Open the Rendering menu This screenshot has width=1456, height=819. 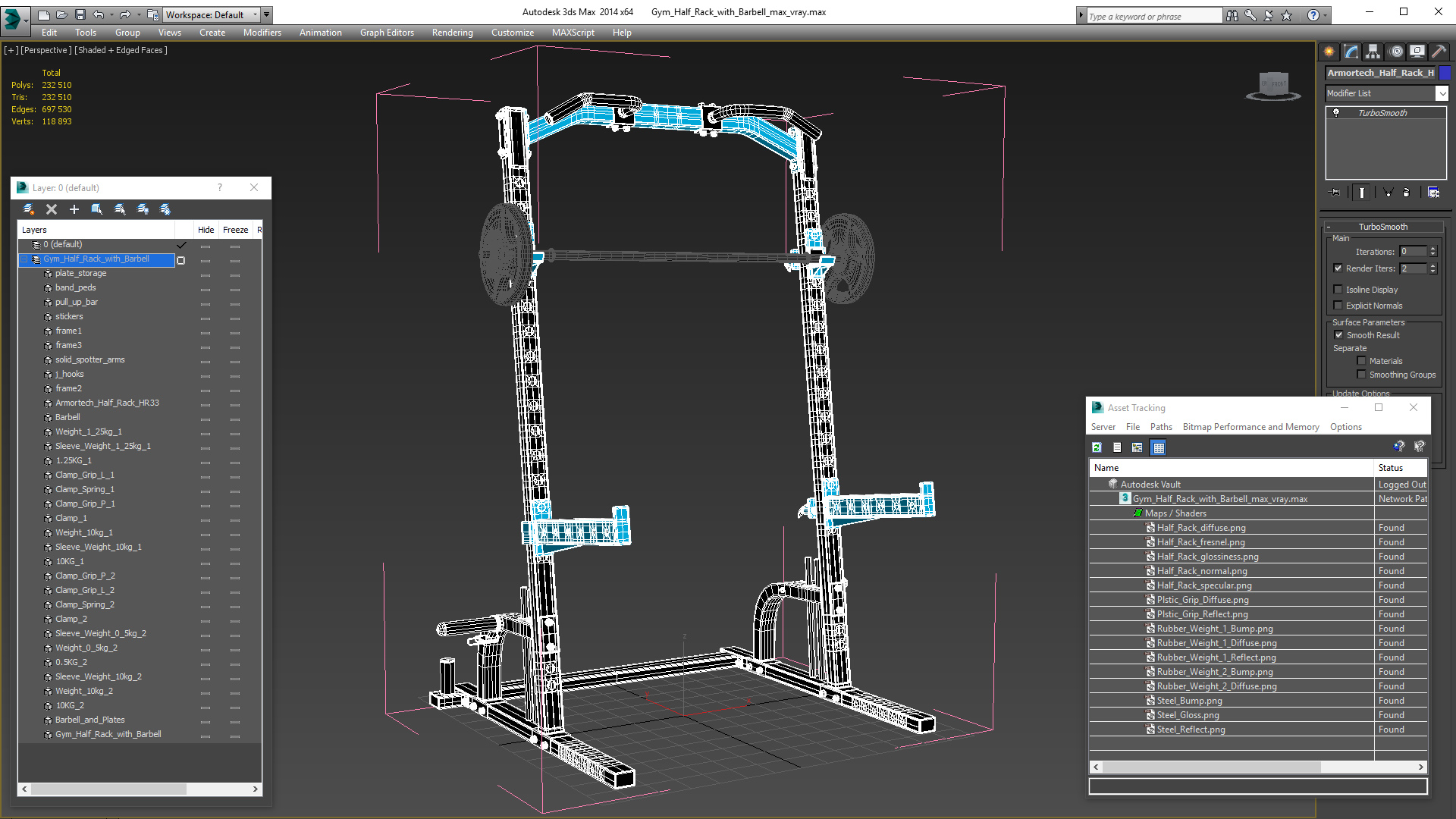coord(452,33)
